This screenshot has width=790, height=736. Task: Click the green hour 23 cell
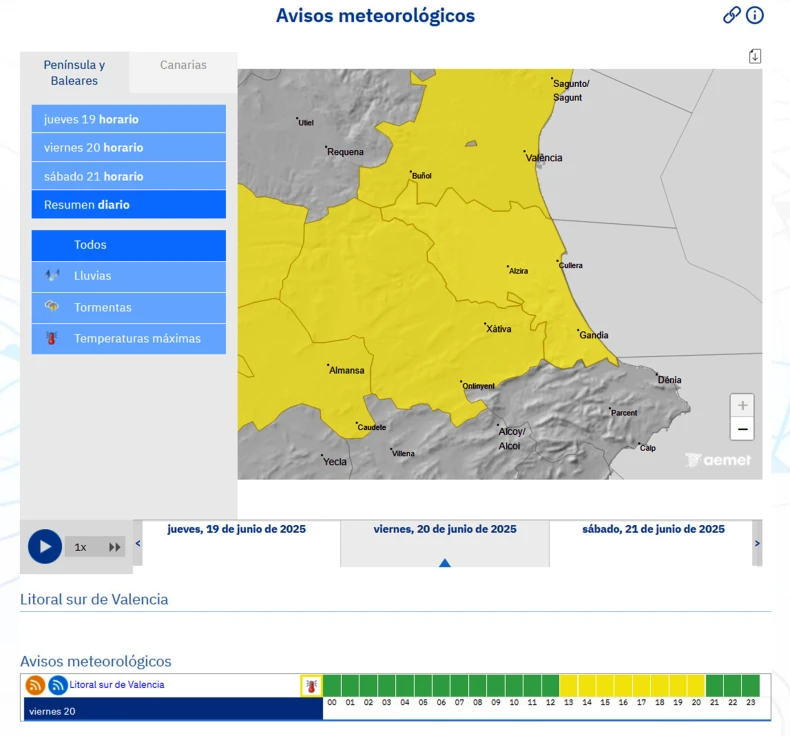click(751, 686)
